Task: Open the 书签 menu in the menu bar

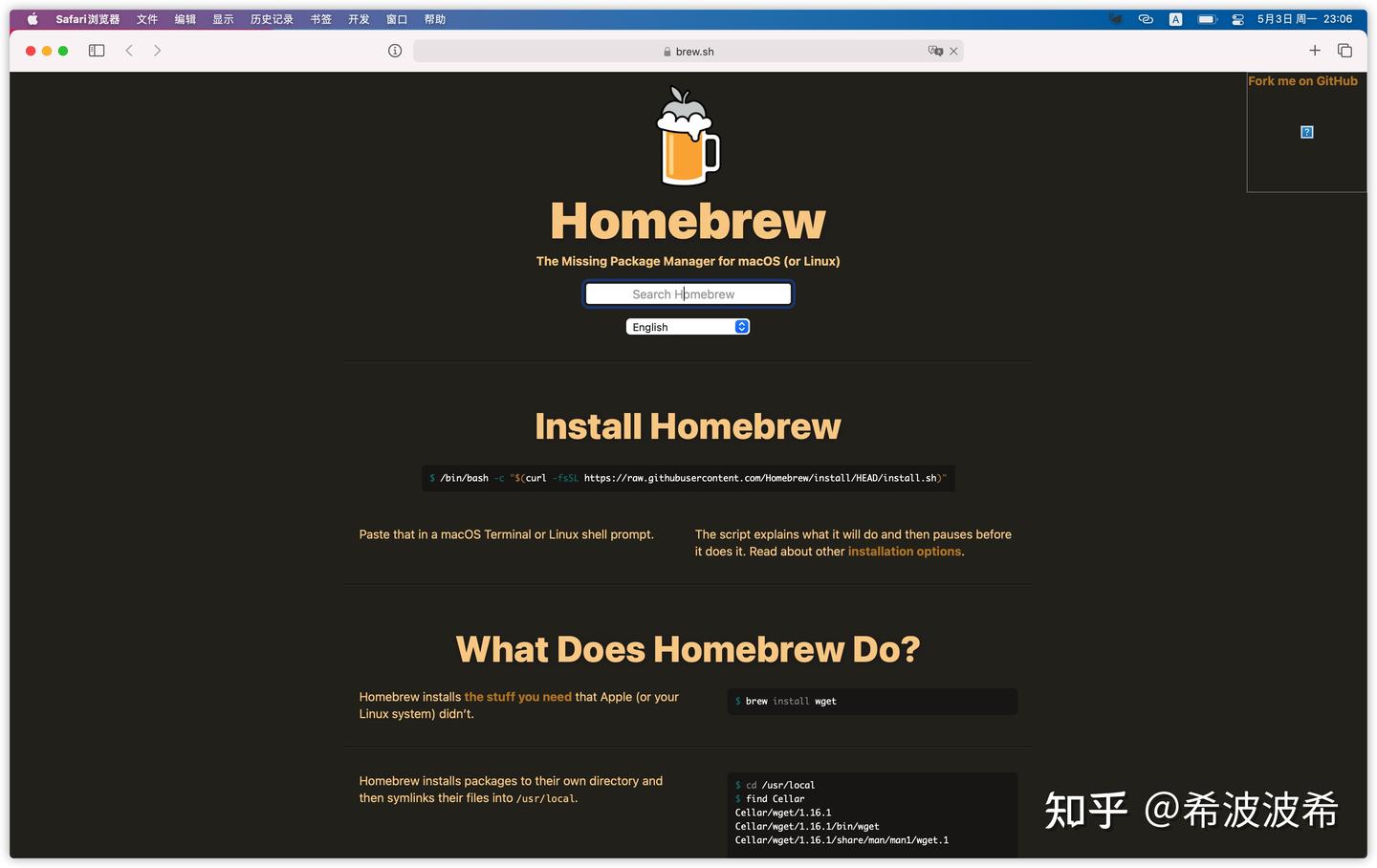Action: [x=319, y=18]
